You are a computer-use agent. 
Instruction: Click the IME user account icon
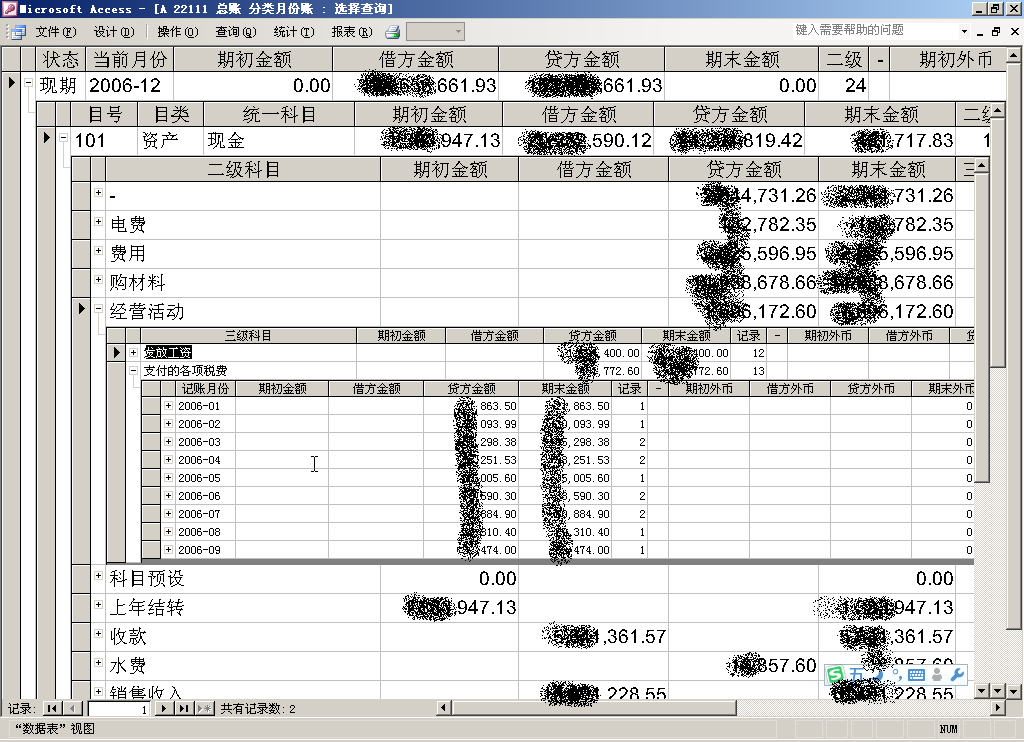[935, 676]
